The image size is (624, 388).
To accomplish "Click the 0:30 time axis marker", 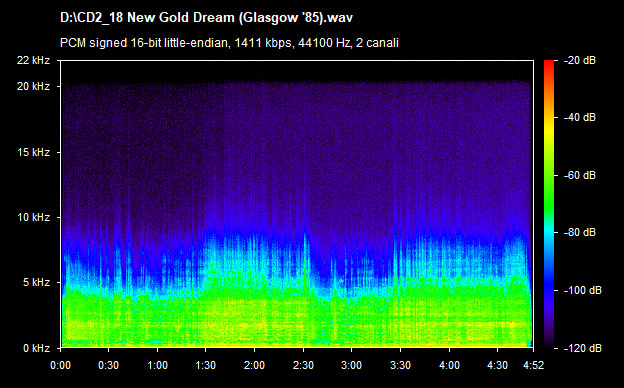I will (x=109, y=365).
